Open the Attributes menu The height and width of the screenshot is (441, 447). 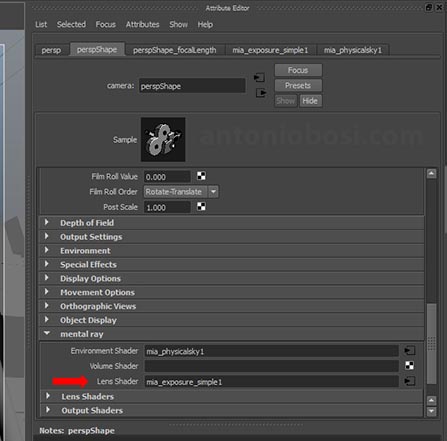click(x=142, y=24)
